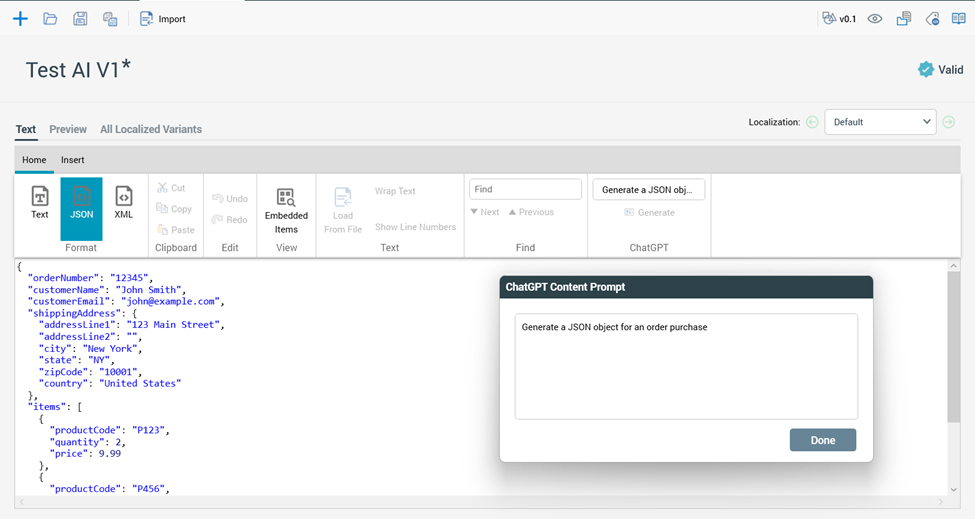Click the Save As copy icon
Screen dimensions: 975x519
point(110,19)
